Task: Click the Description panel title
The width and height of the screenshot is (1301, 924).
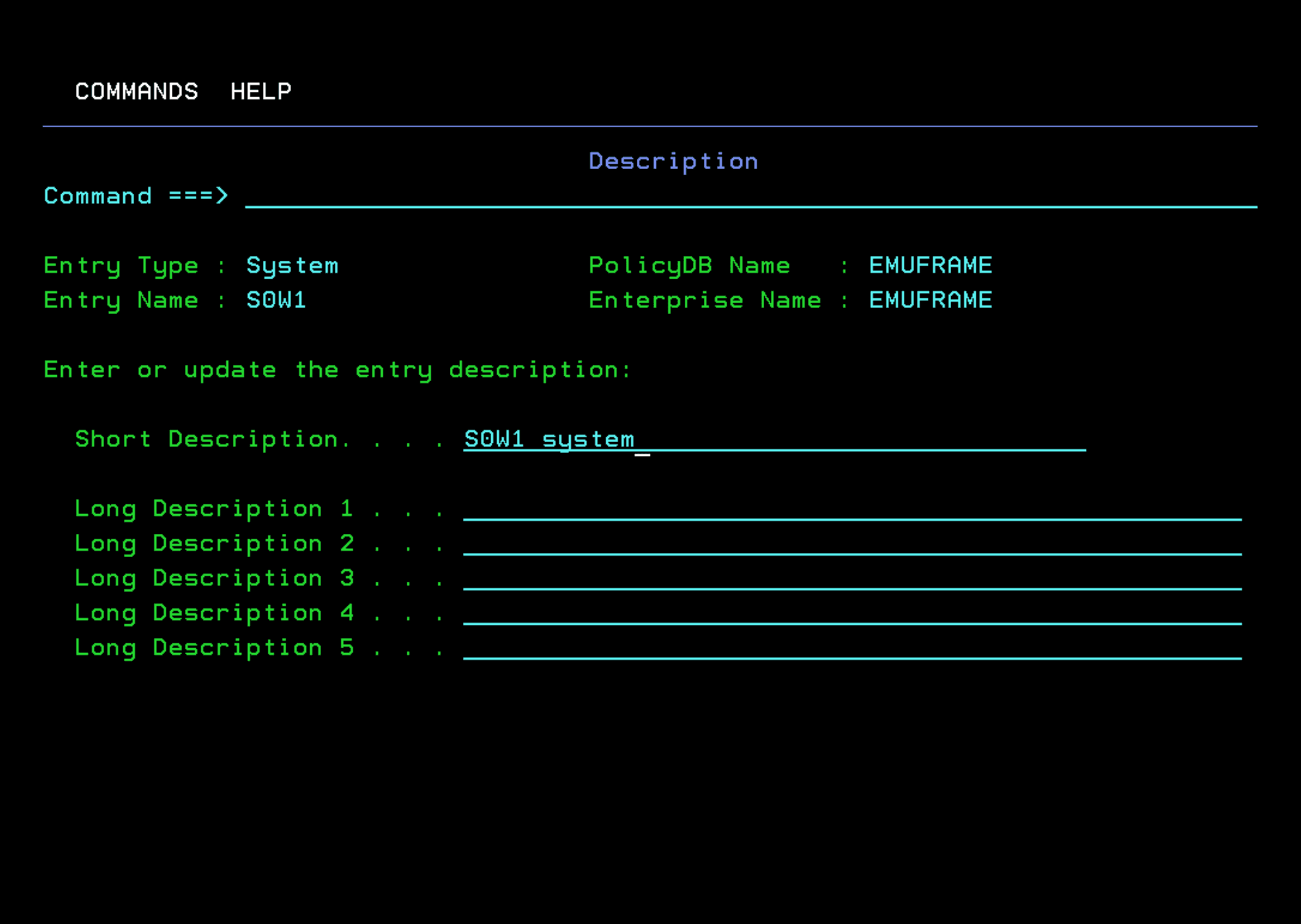Action: [x=673, y=162]
